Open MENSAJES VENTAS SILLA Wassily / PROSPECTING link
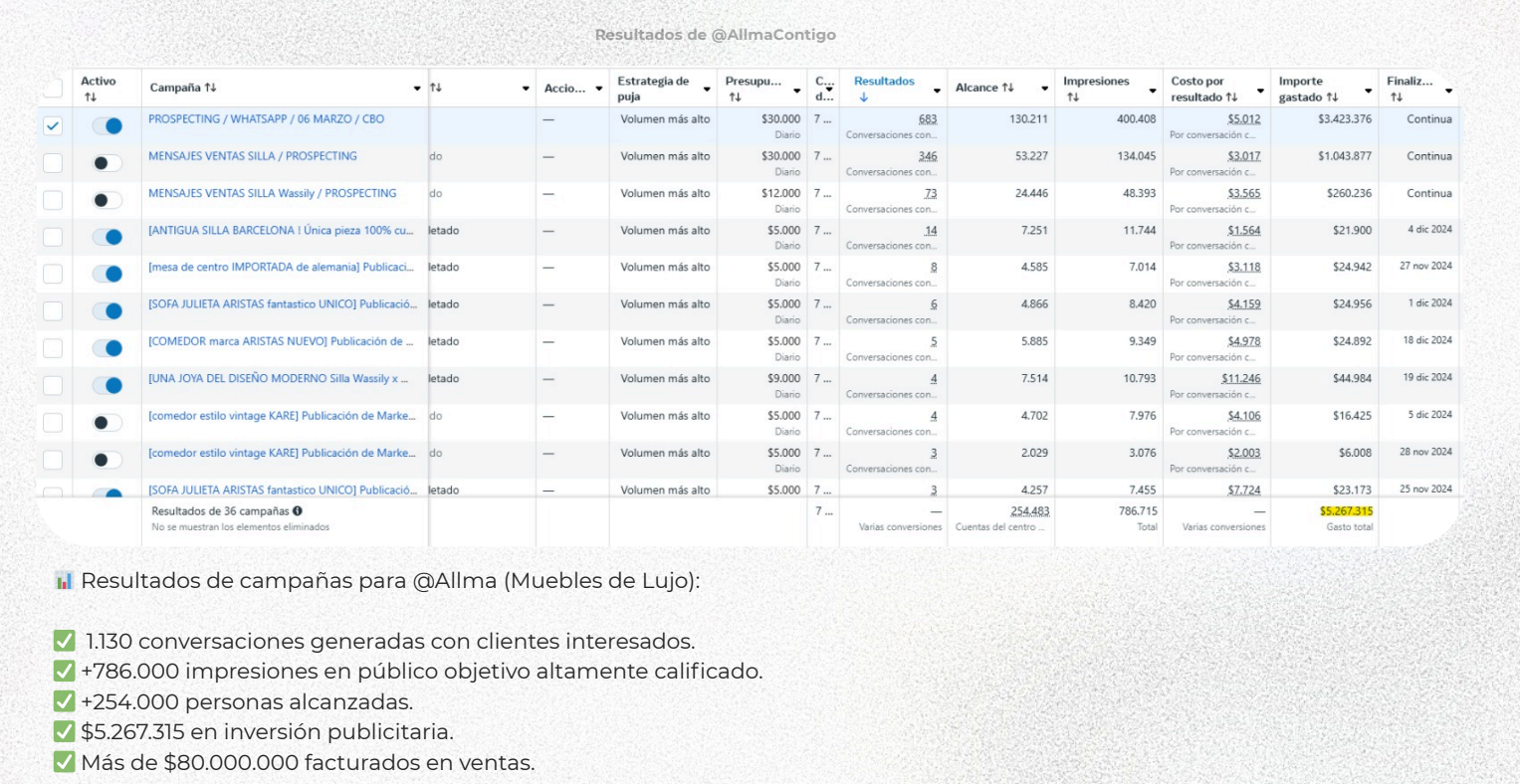Screen dimensions: 1520x784 click(272, 194)
